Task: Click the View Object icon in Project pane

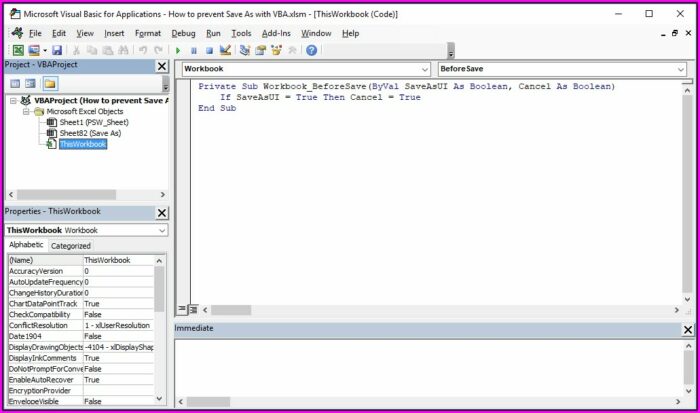Action: (30, 83)
